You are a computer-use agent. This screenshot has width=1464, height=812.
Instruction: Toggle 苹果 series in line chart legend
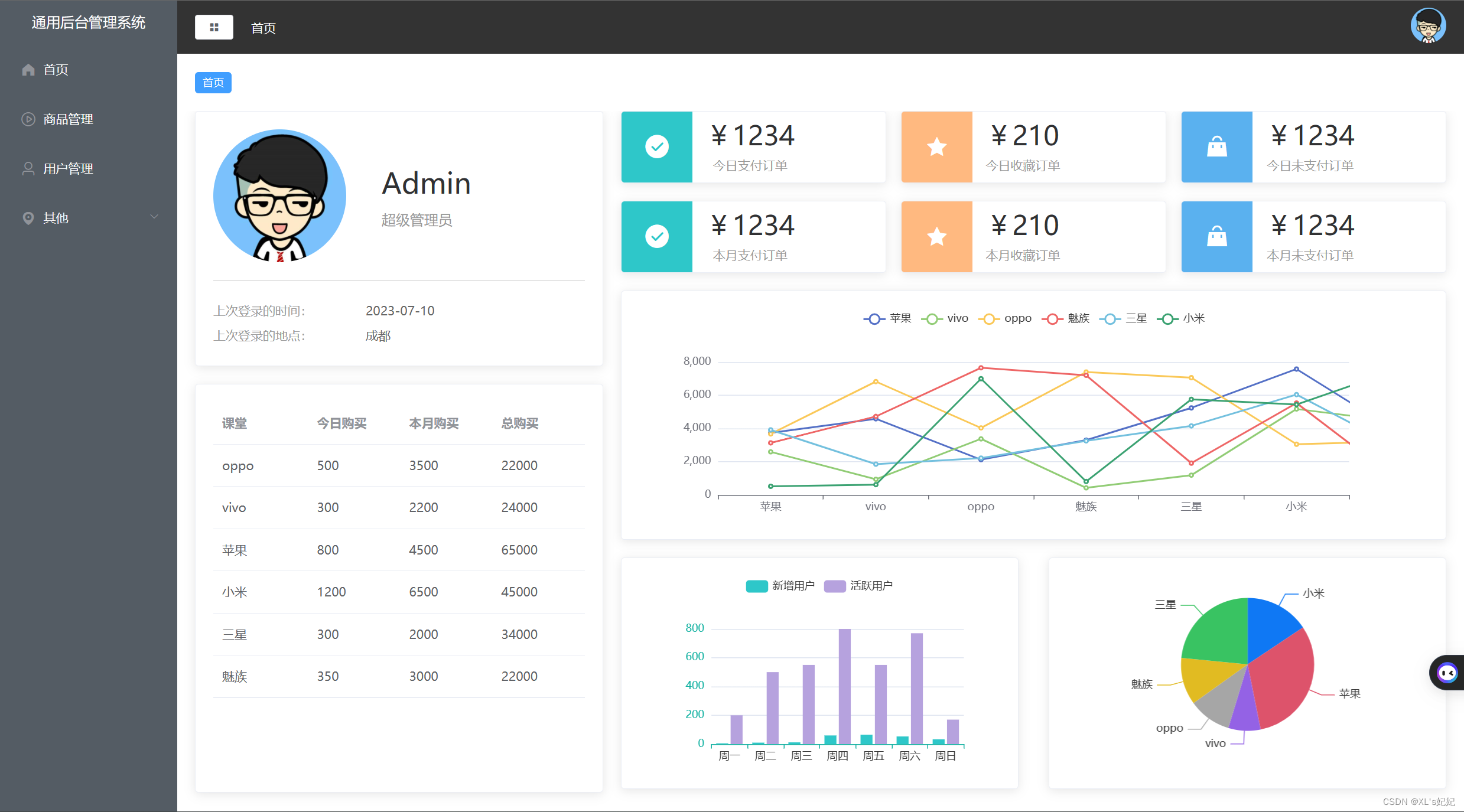point(887,318)
